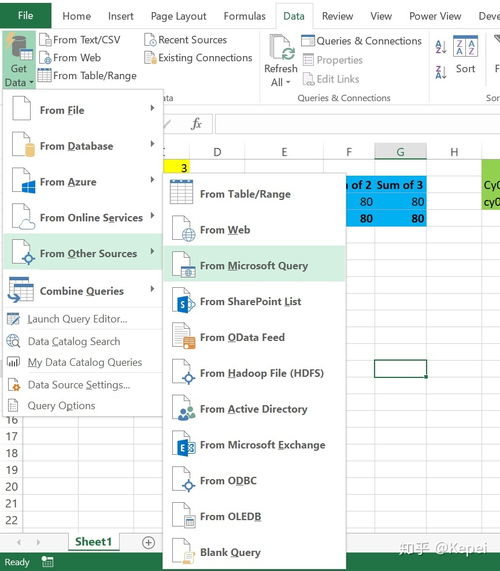Click the From Microsoft Exchange icon
The width and height of the screenshot is (500, 571).
tap(183, 445)
